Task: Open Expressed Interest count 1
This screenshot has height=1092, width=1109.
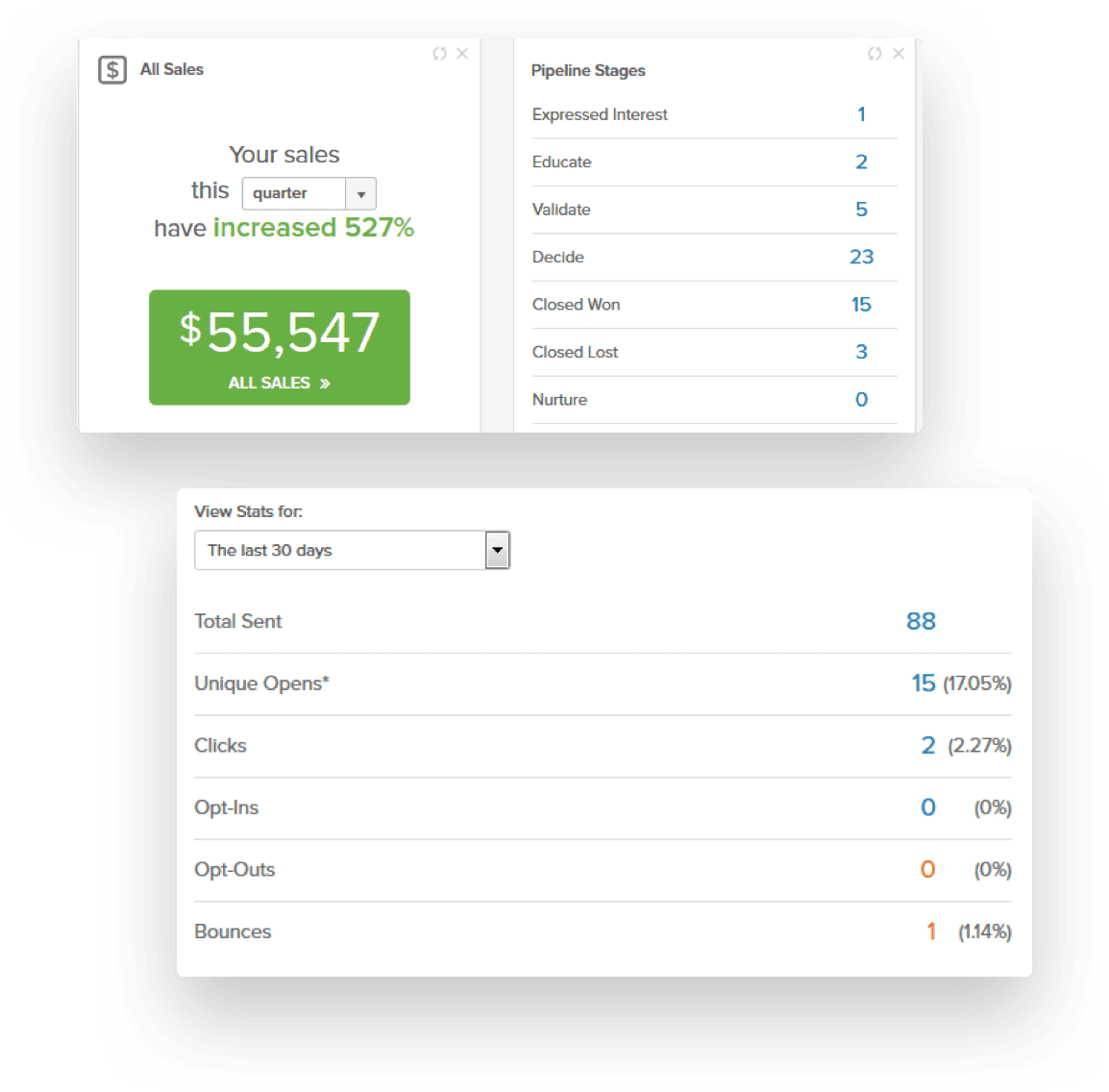Action: (861, 114)
